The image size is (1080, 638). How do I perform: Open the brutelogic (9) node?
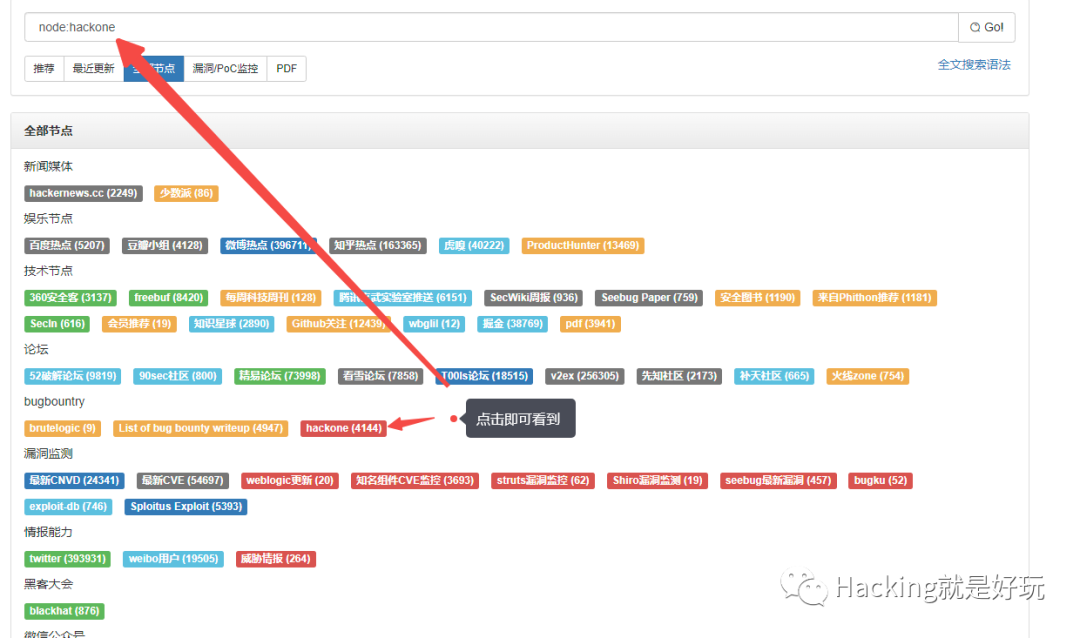coord(63,429)
